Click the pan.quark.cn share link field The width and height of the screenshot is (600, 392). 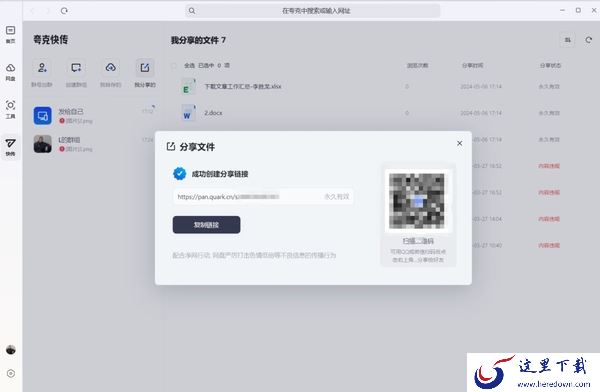click(263, 197)
